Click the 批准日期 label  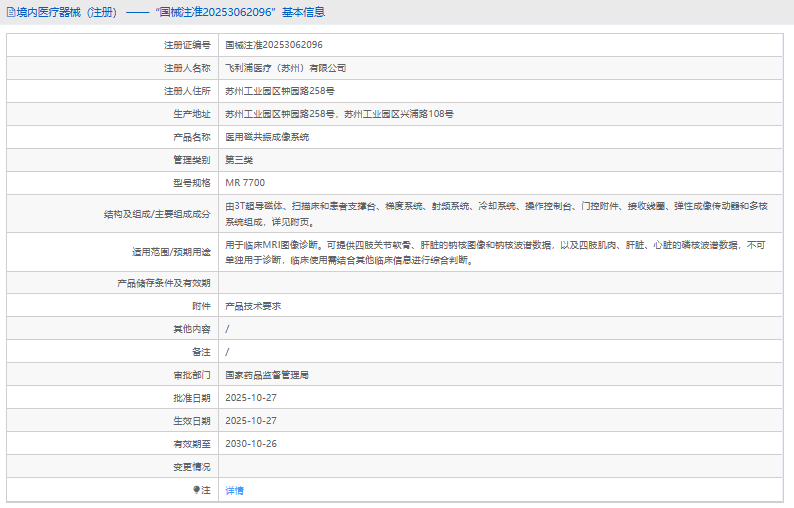(x=192, y=398)
